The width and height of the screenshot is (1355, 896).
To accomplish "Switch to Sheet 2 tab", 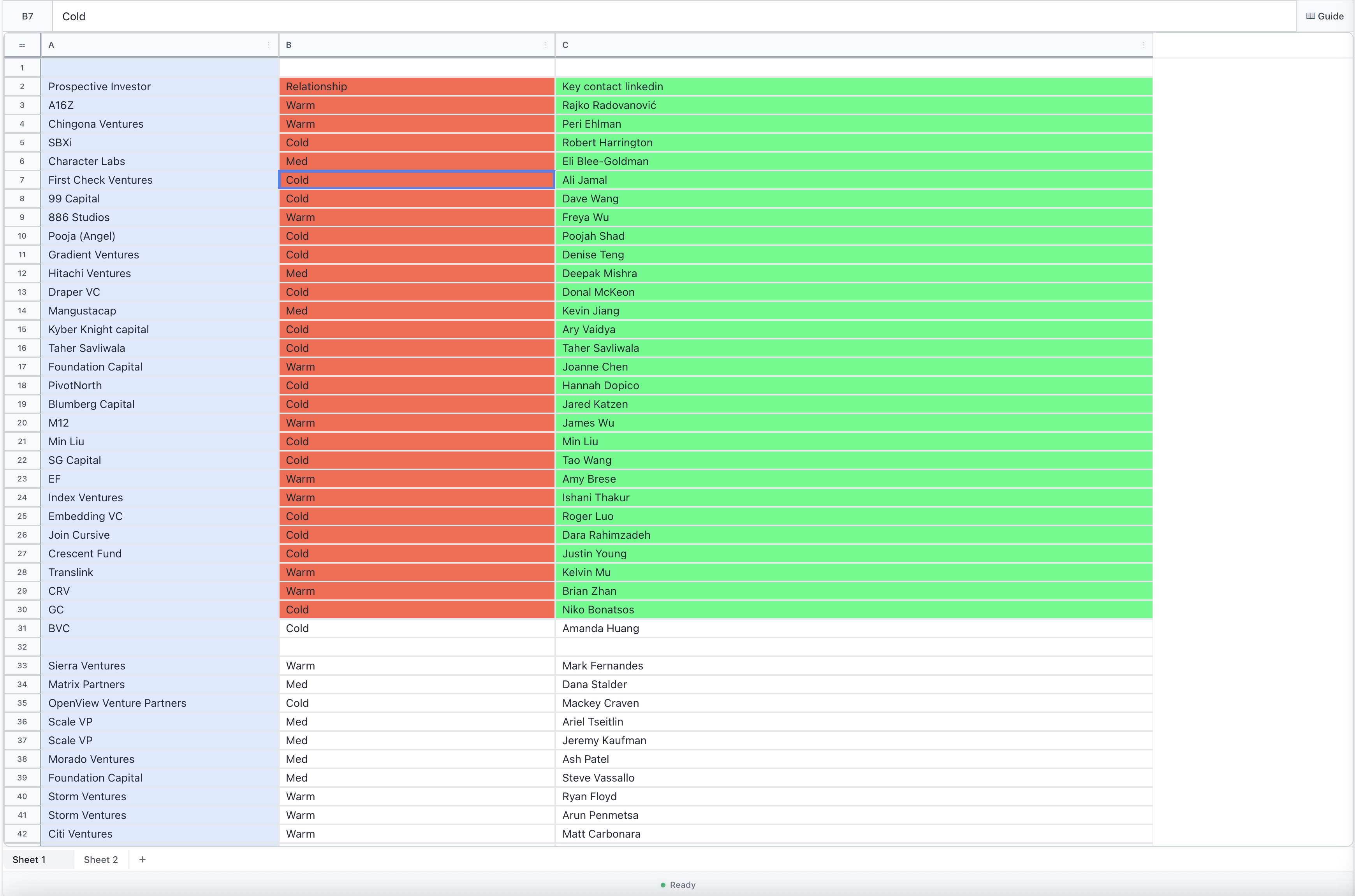I will [x=100, y=859].
